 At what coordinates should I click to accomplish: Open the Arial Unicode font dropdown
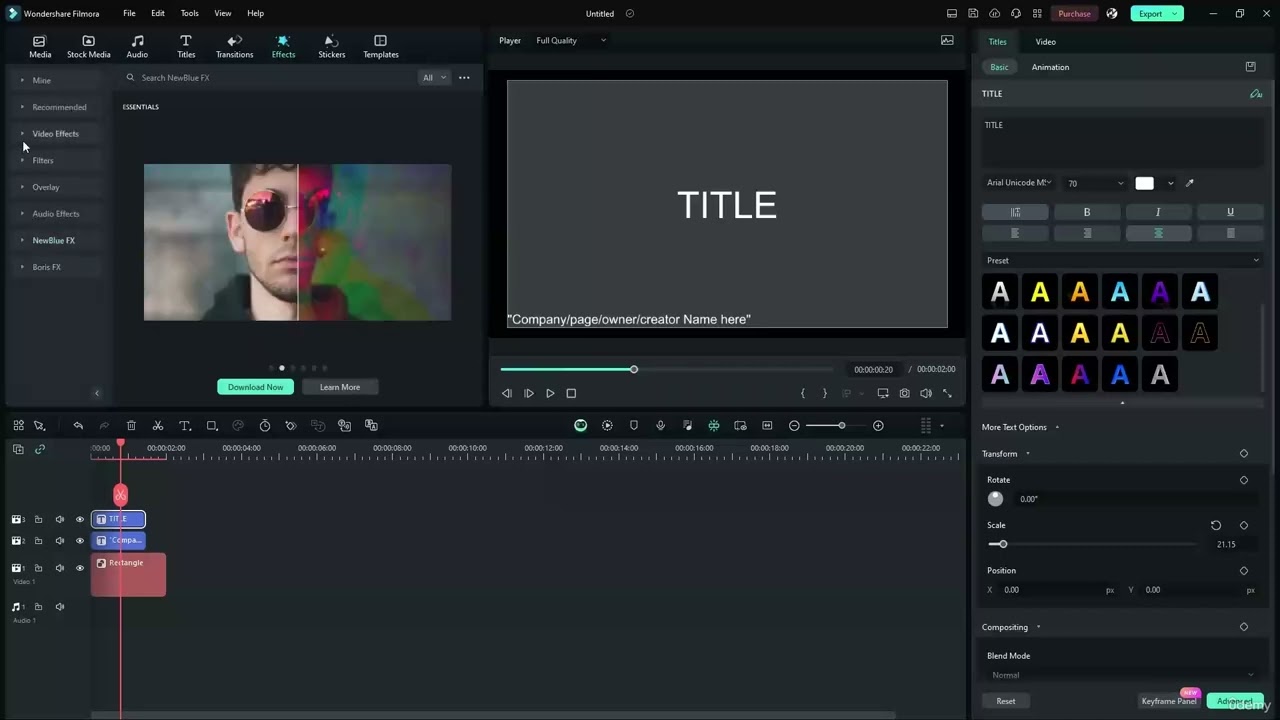[x=1018, y=183]
